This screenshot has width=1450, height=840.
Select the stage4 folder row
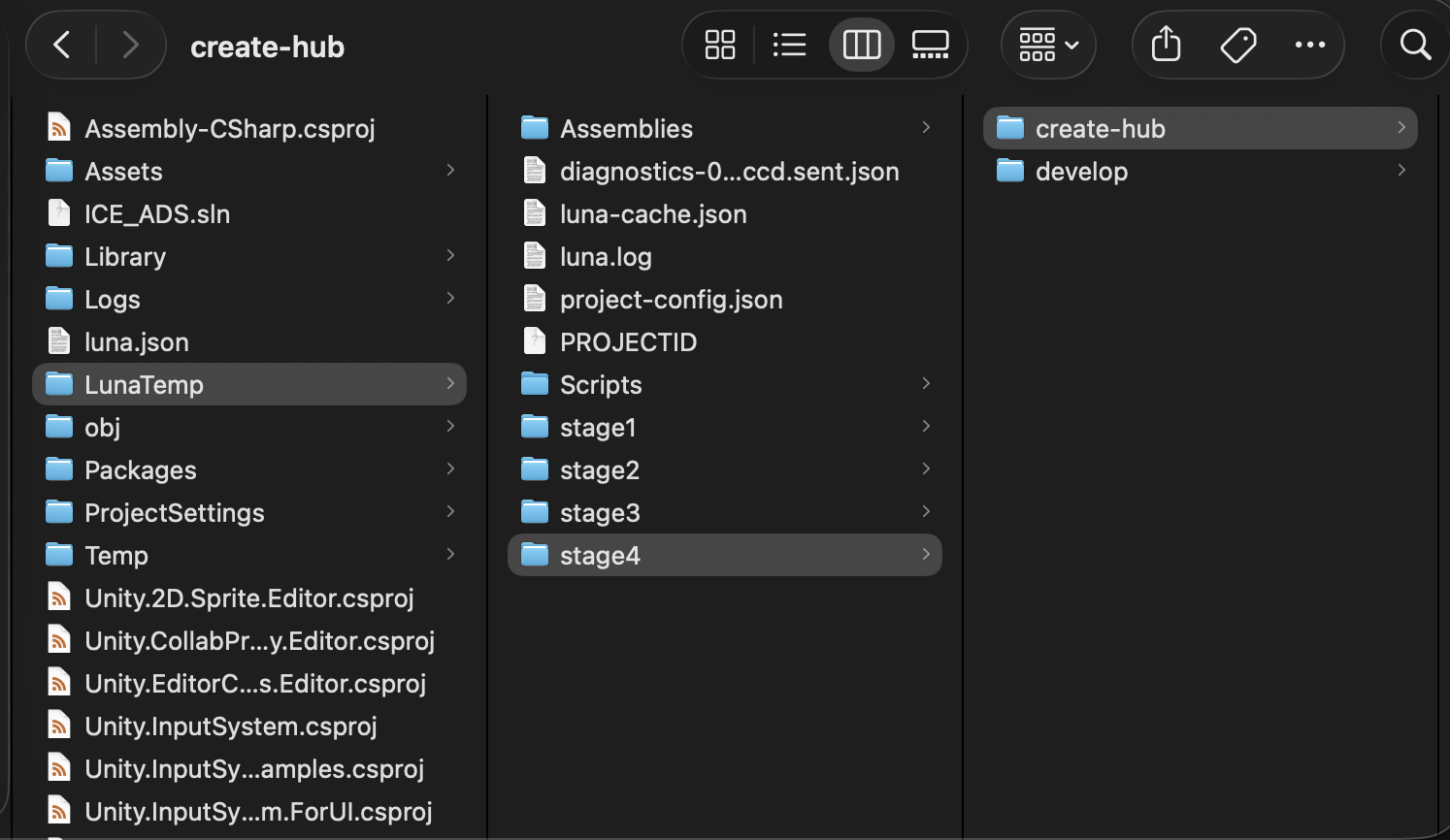click(x=725, y=555)
